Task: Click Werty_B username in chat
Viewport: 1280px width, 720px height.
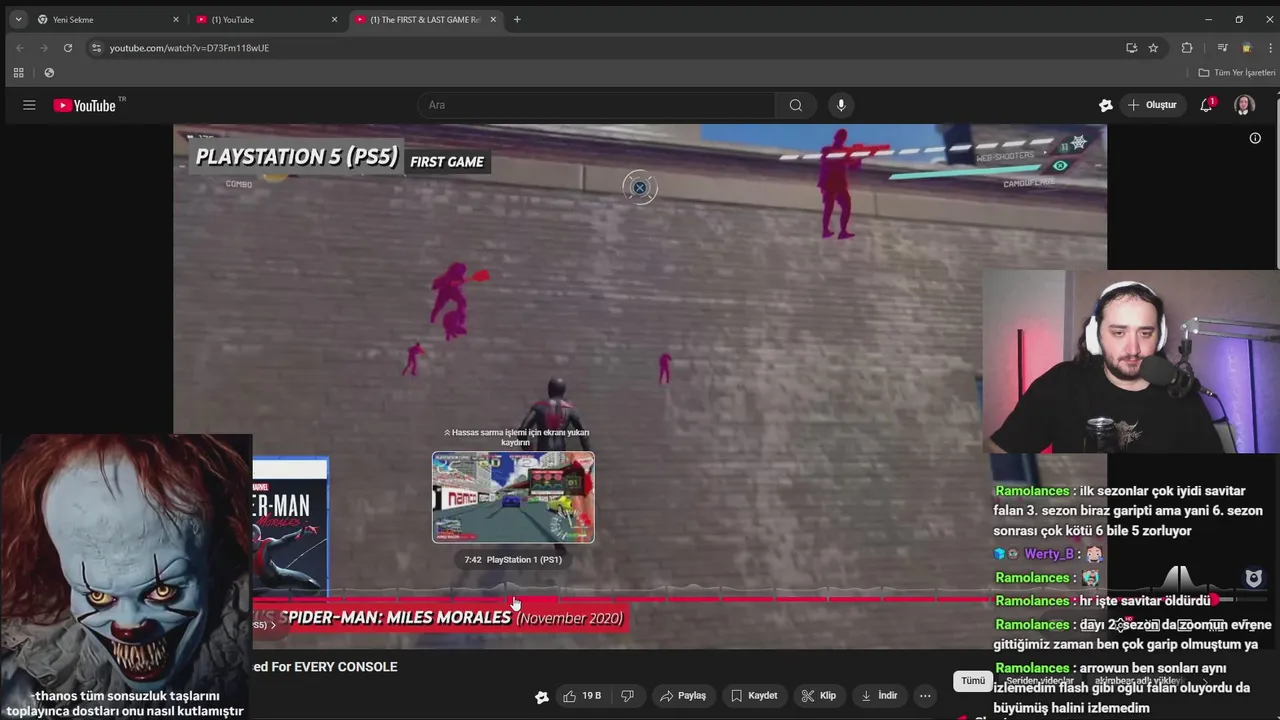Action: pos(1048,554)
